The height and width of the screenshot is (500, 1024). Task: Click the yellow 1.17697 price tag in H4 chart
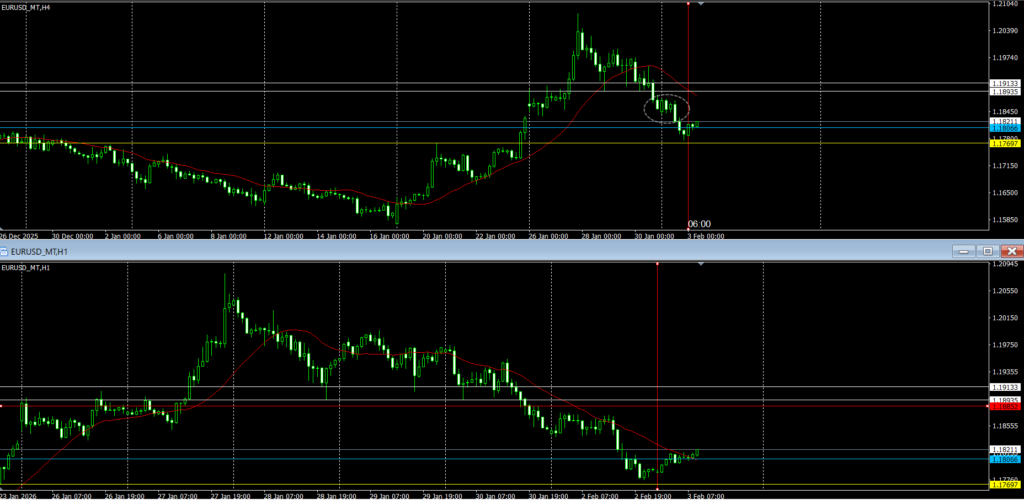click(1004, 144)
